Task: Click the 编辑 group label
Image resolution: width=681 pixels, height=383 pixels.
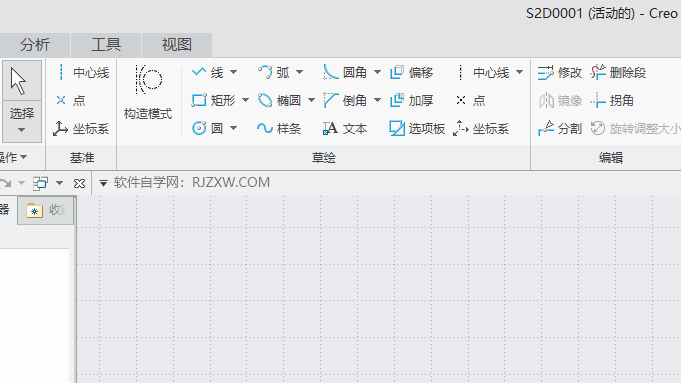Action: click(611, 158)
